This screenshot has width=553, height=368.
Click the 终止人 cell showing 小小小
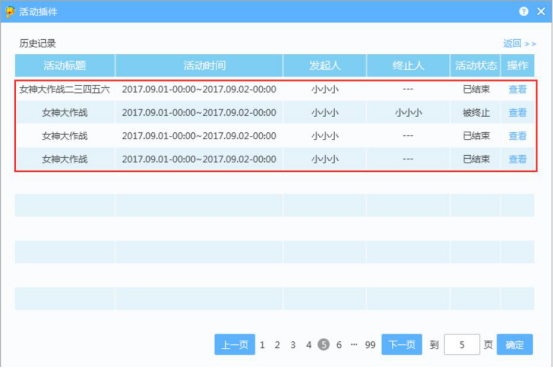pos(408,113)
